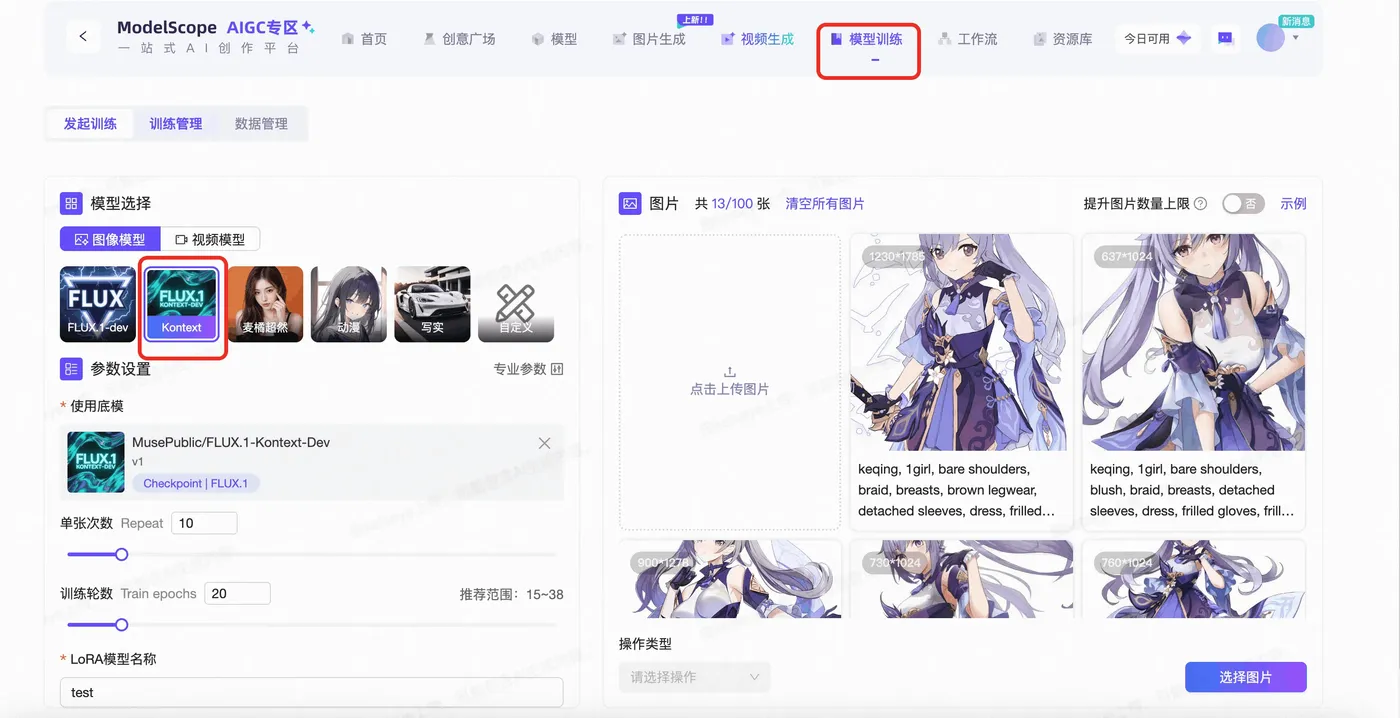1400x718 pixels.
Task: Click the Train epochs value field
Action: click(237, 593)
